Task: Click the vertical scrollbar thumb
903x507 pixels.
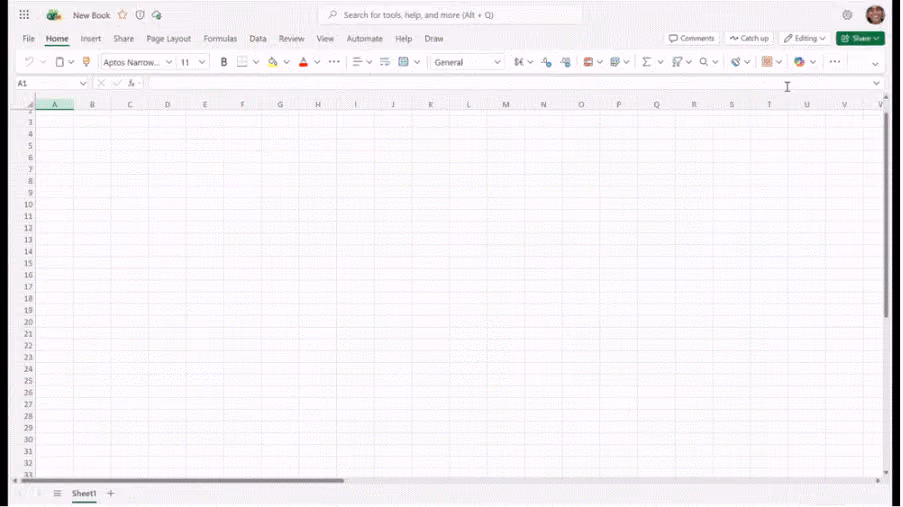Action: tap(886, 215)
